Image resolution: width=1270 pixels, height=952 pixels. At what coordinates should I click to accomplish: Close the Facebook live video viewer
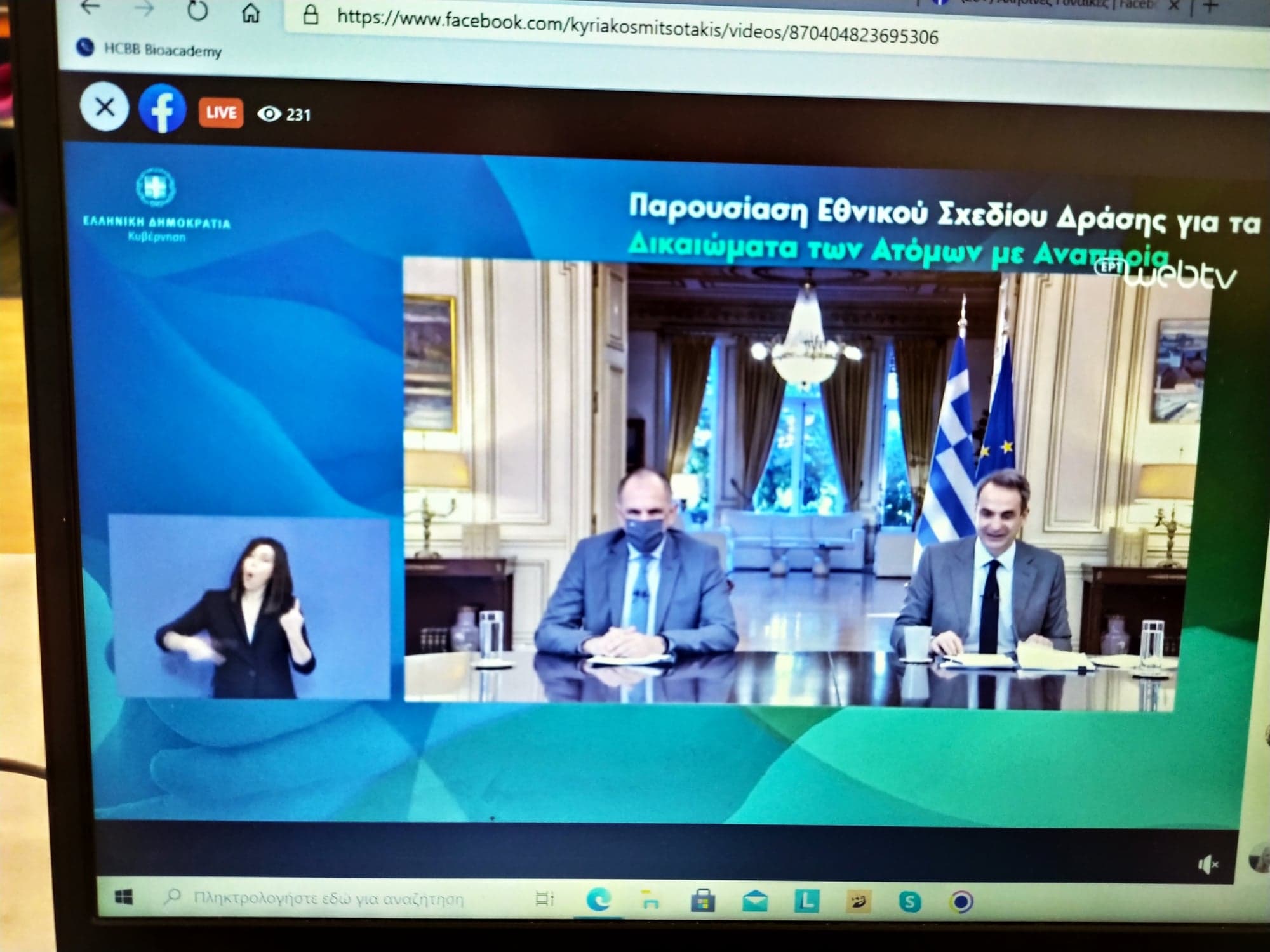(105, 107)
